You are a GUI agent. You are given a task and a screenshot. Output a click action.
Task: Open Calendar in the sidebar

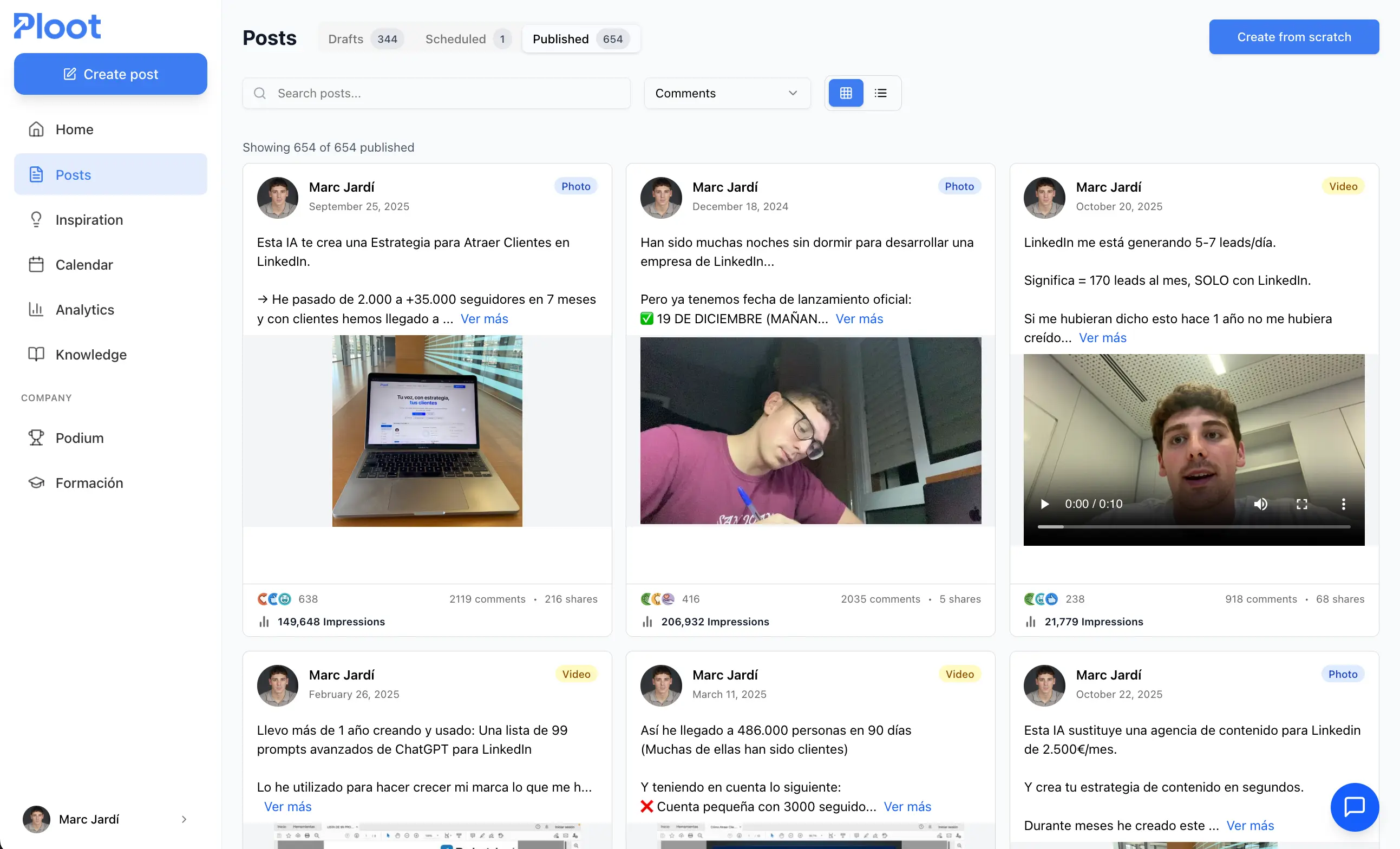coord(110,264)
